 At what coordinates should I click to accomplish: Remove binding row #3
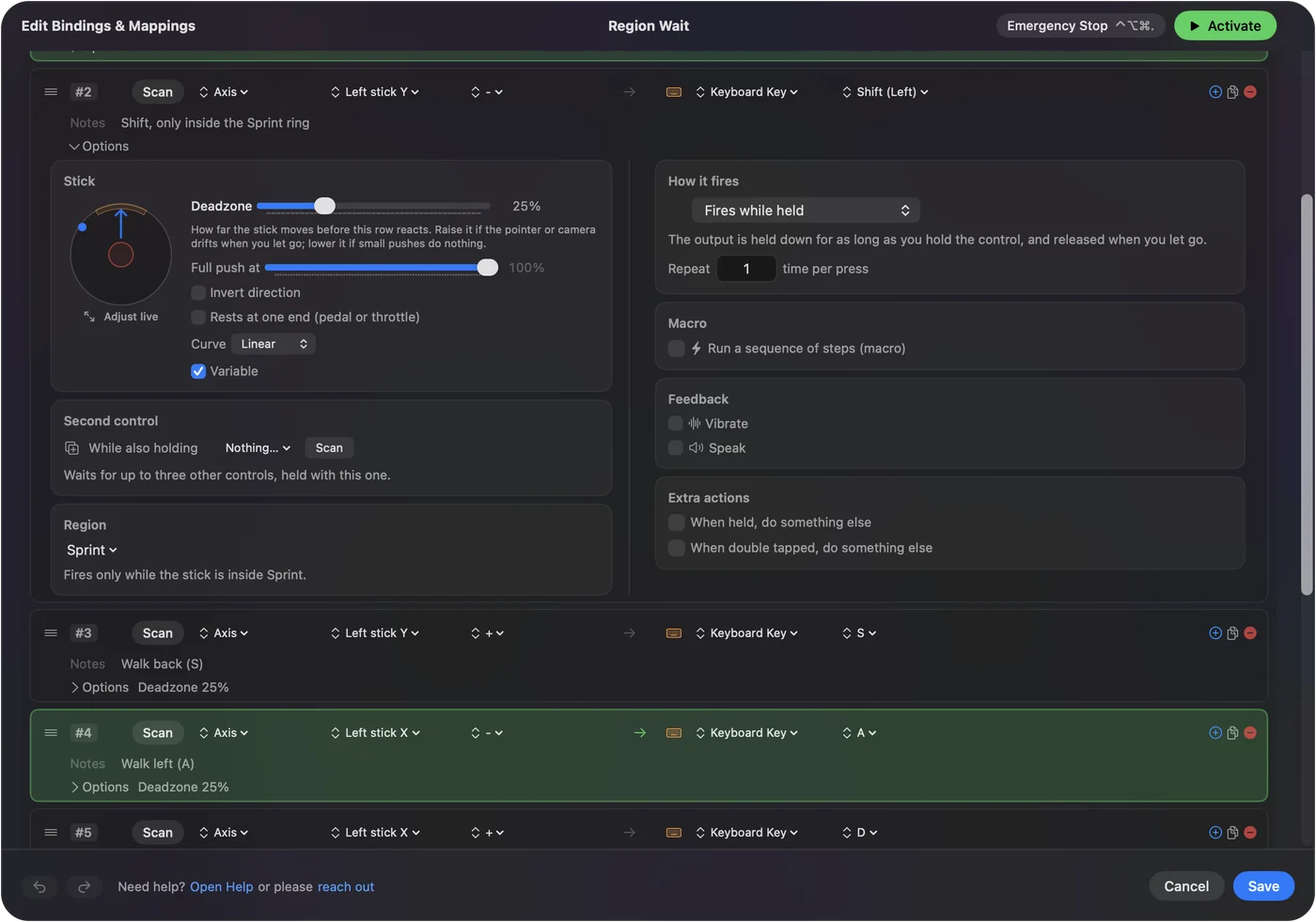point(1250,633)
